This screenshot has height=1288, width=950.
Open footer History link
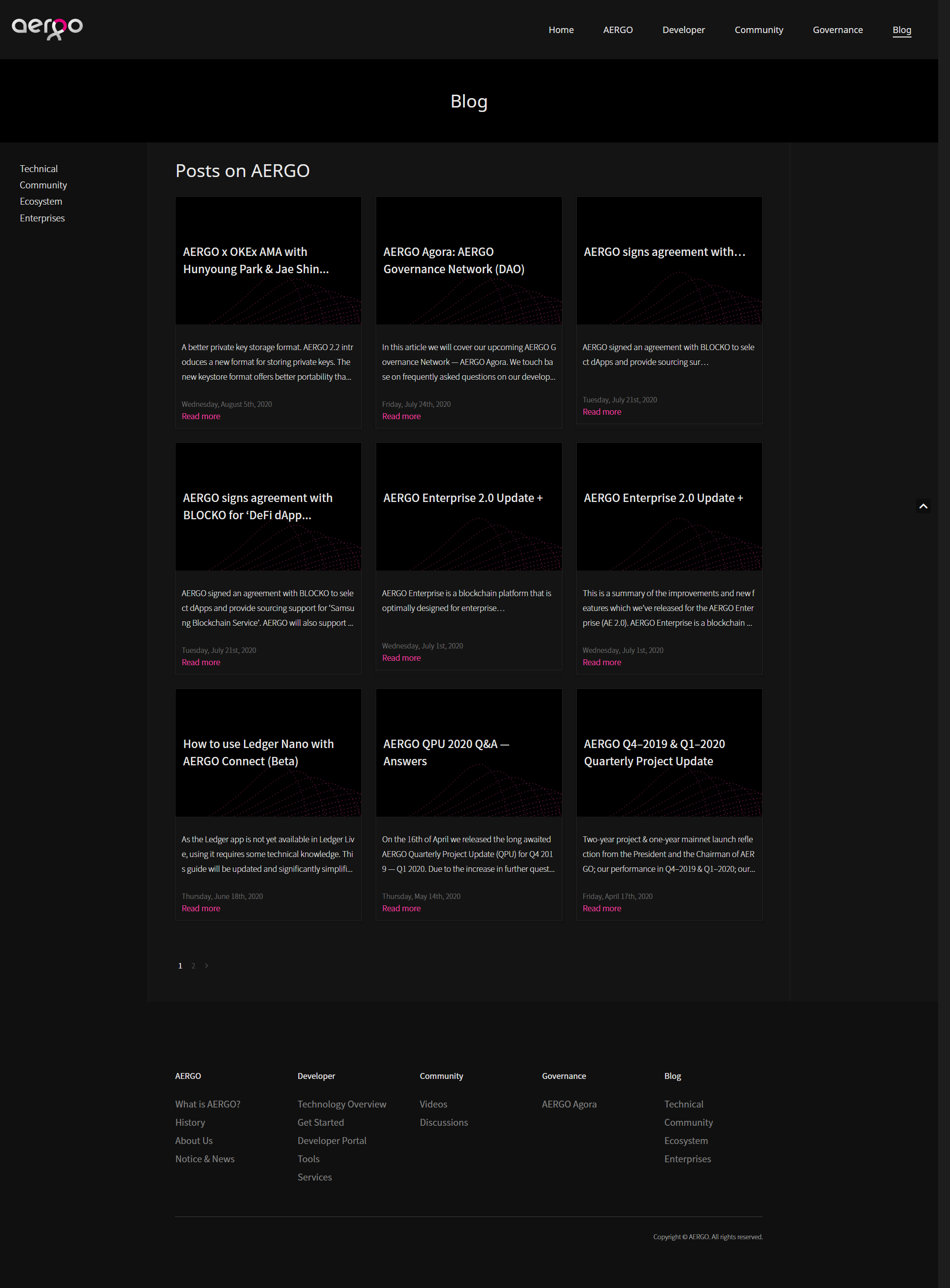point(190,1122)
